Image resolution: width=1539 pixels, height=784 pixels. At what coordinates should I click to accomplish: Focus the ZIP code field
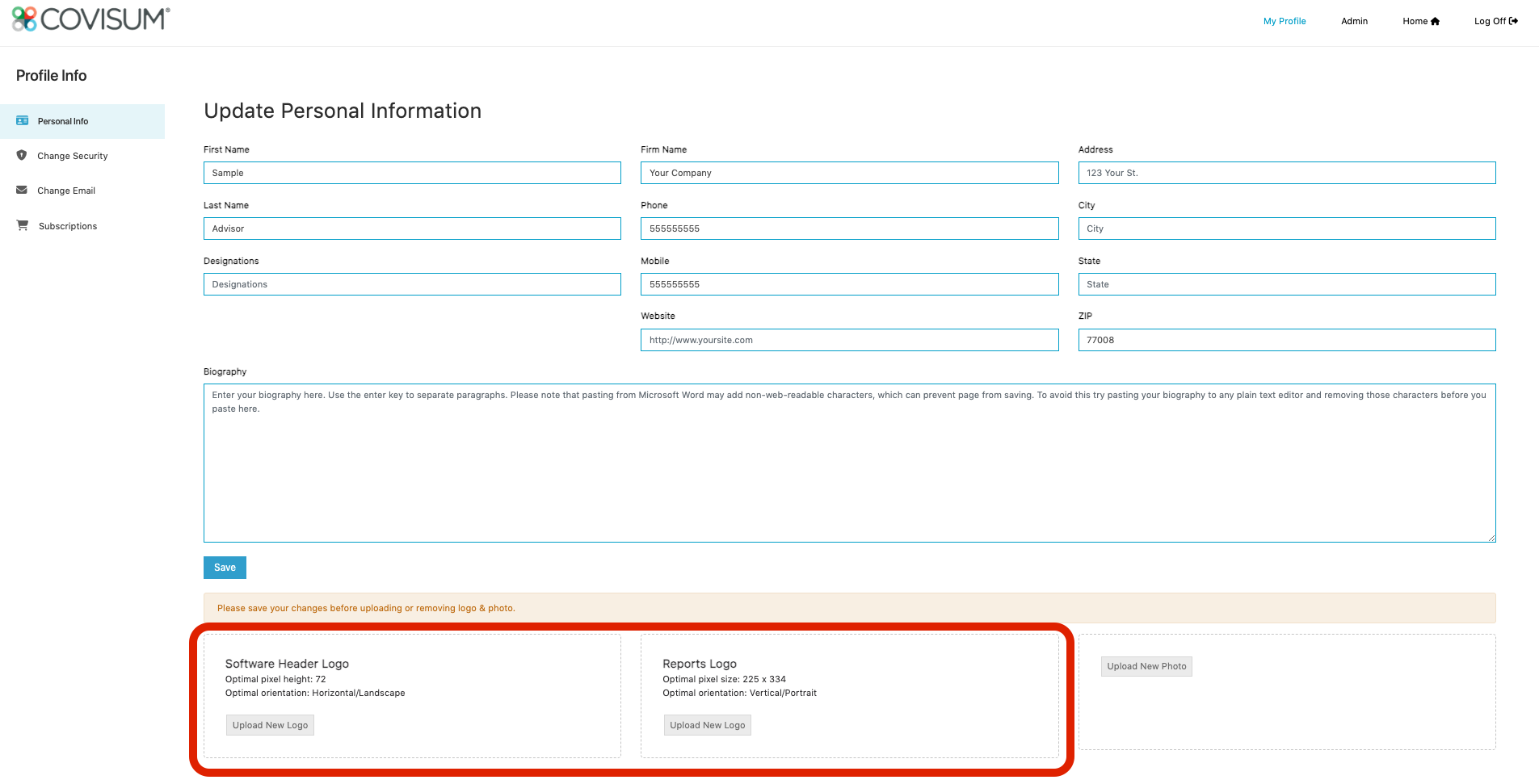(1286, 340)
